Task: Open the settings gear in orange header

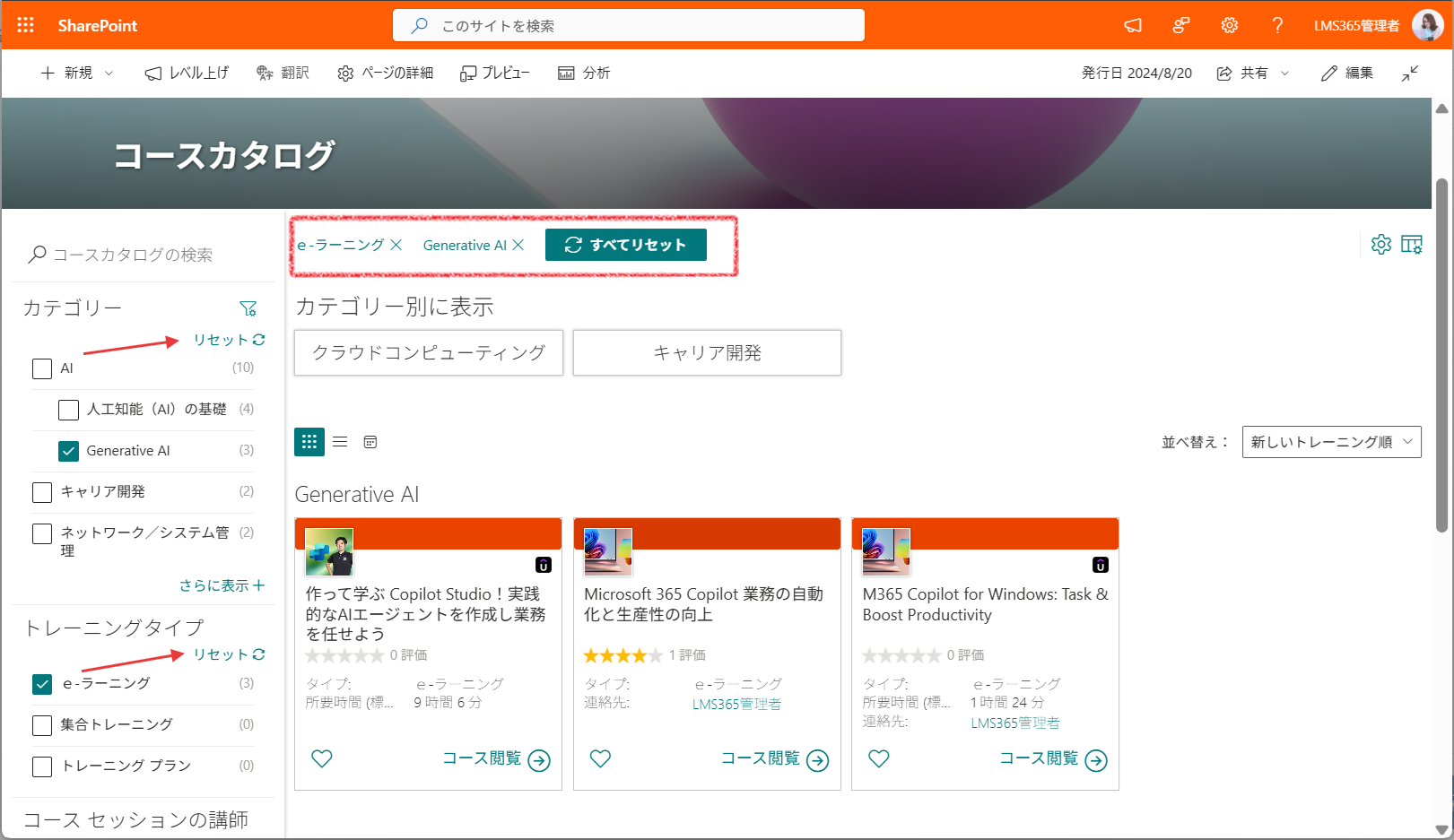Action: pyautogui.click(x=1230, y=25)
